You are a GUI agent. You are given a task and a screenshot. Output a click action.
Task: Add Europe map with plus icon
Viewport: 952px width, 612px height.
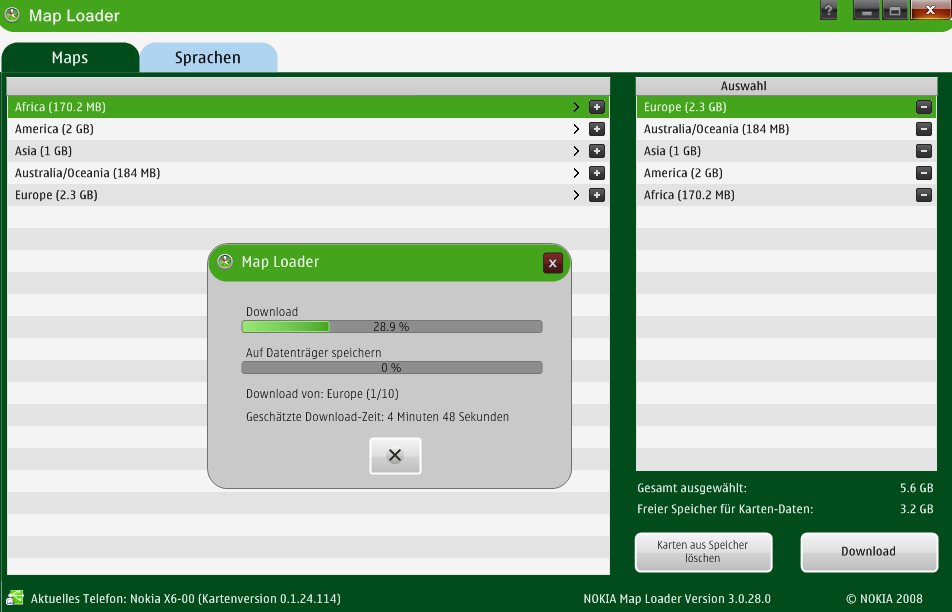pyautogui.click(x=597, y=195)
